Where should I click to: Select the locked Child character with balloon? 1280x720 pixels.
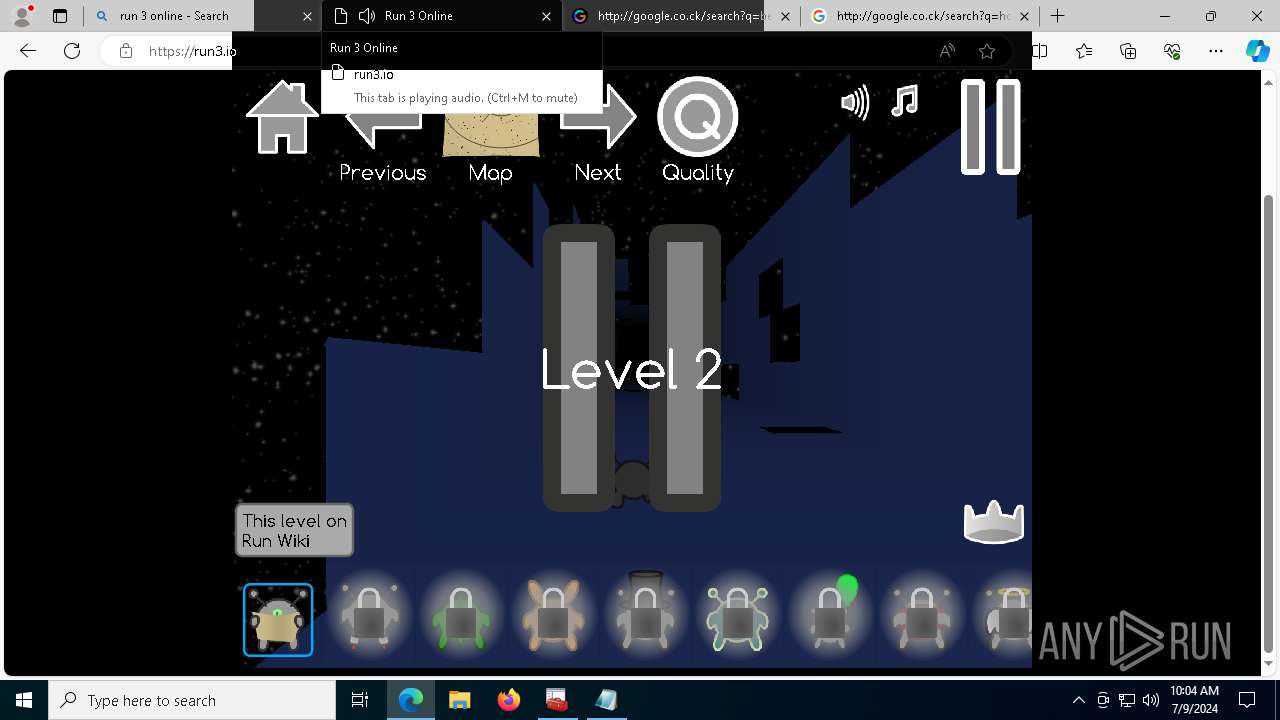[x=830, y=616]
